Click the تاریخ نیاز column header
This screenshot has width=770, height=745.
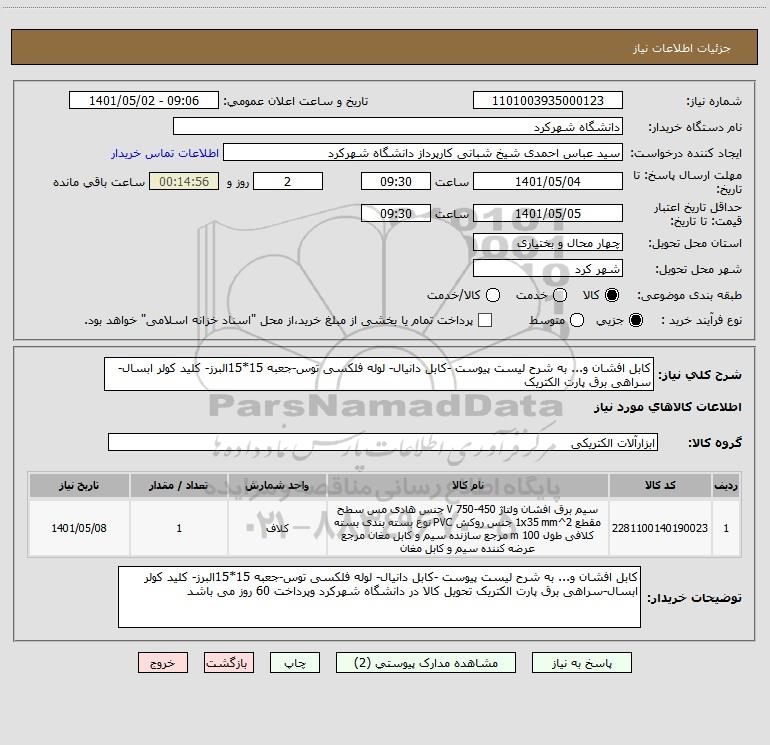point(79,485)
